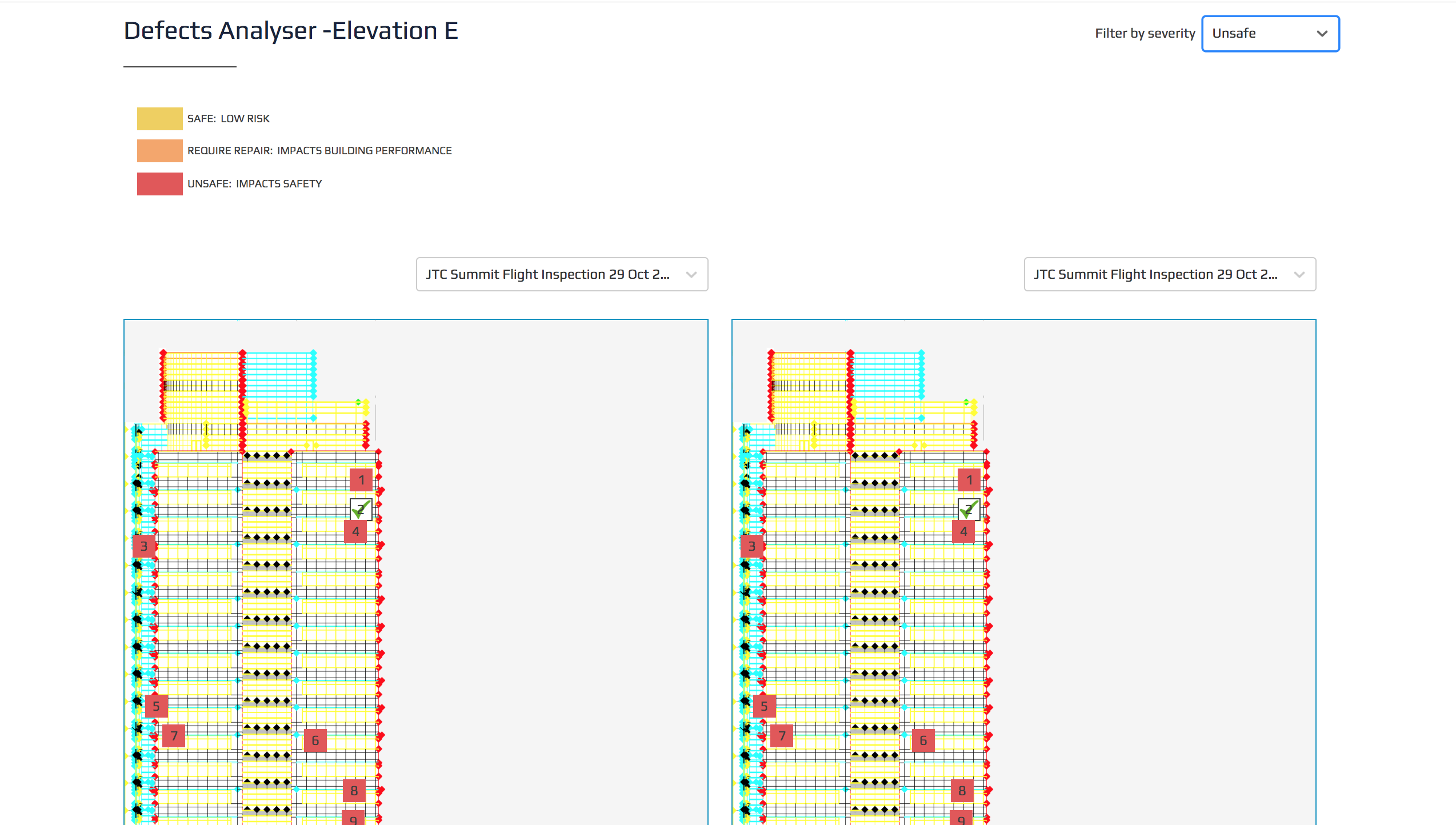The height and width of the screenshot is (825, 1456).
Task: Click the Unsafe: Impacts Safety legend label
Action: 254,184
